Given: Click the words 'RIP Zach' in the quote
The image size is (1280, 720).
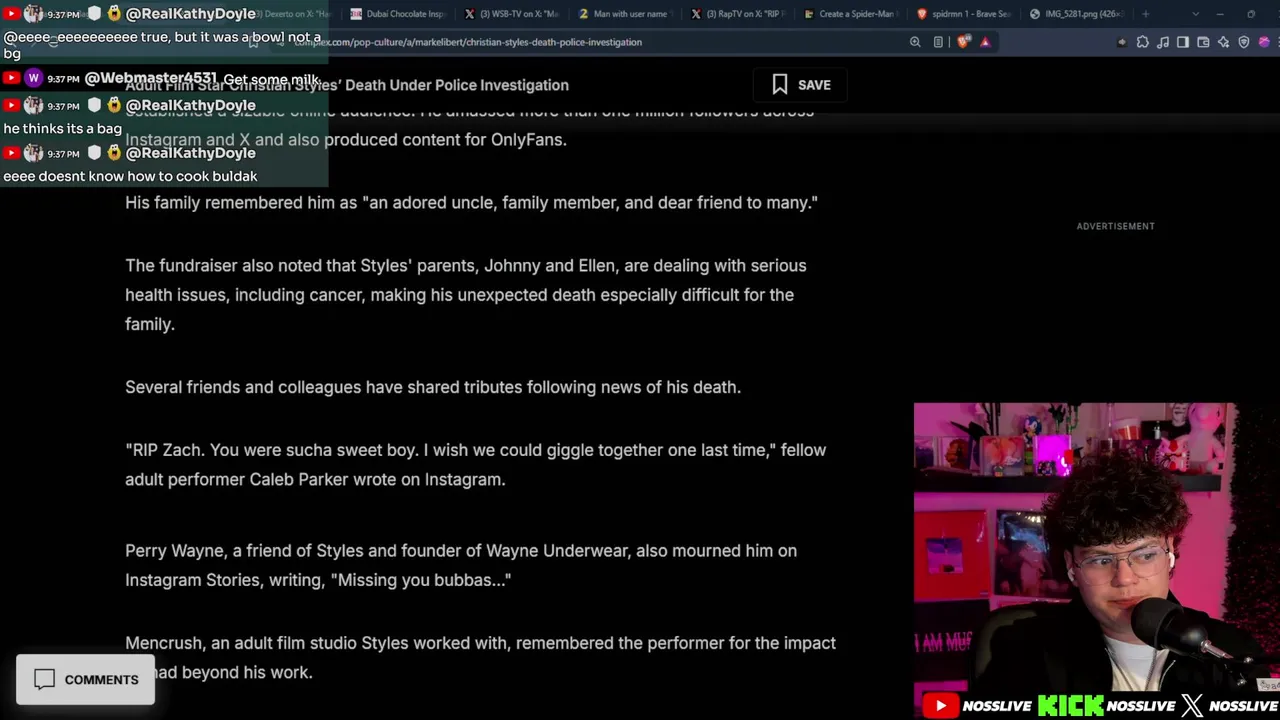Looking at the screenshot, I should 165,450.
